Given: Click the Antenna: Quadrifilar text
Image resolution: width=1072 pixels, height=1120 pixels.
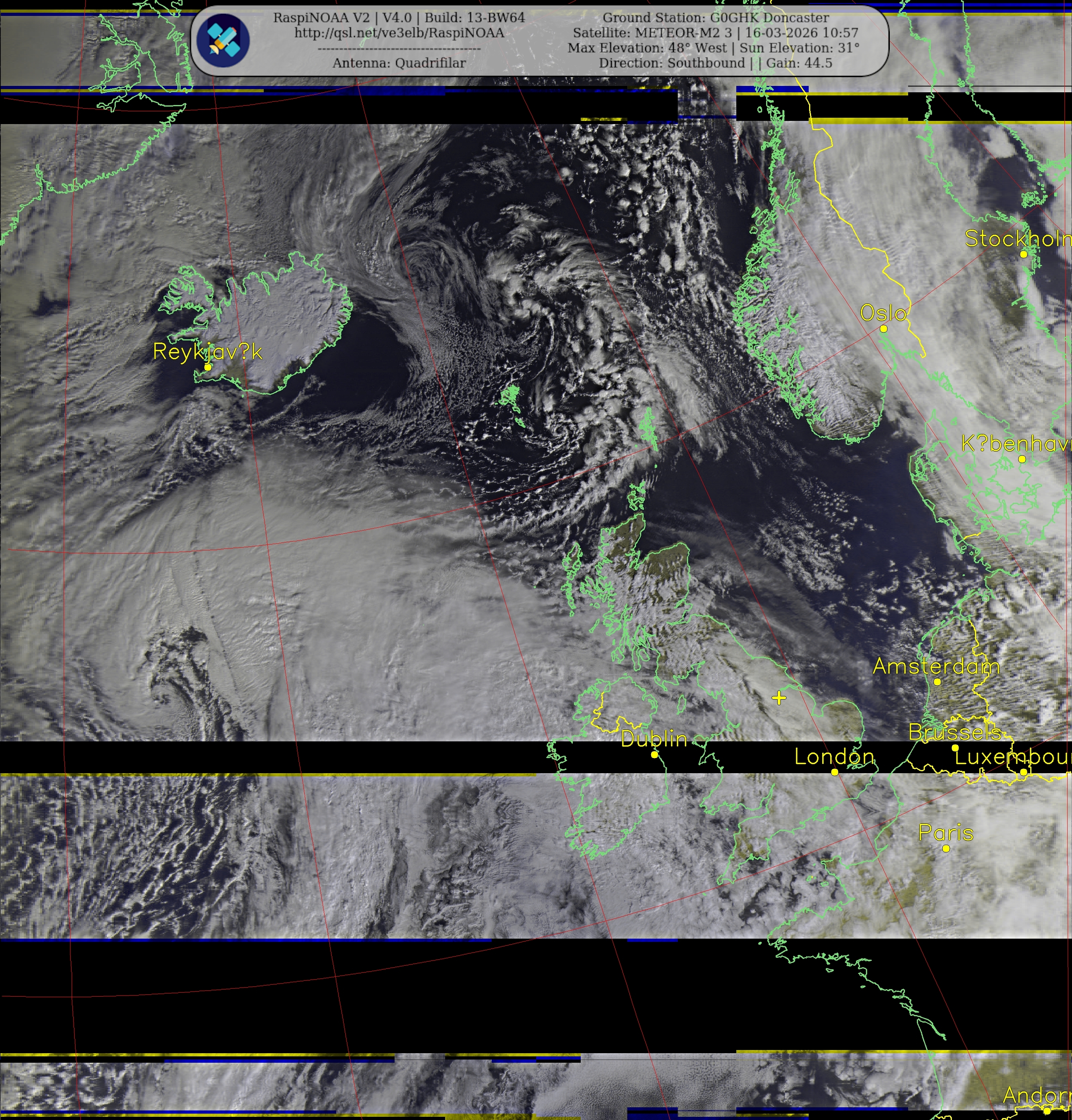Looking at the screenshot, I should [x=399, y=63].
